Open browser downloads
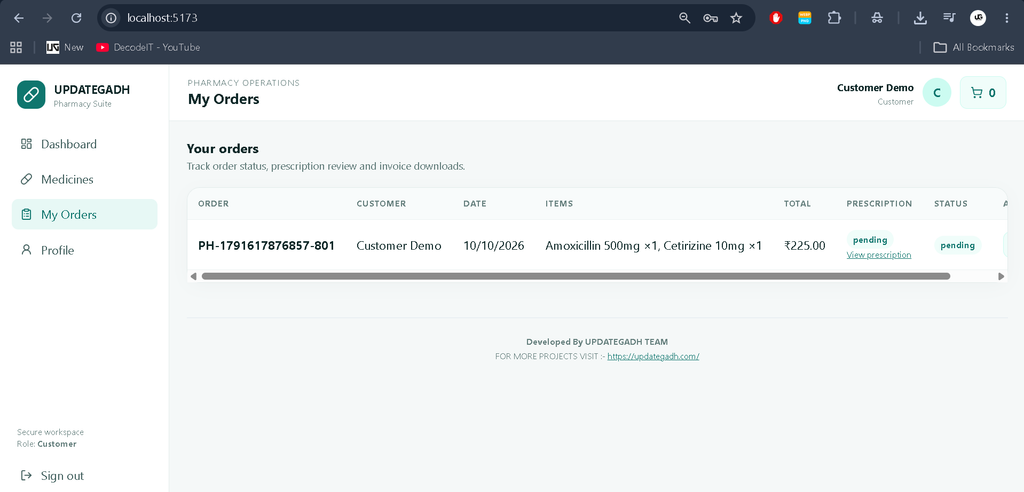 (x=920, y=18)
